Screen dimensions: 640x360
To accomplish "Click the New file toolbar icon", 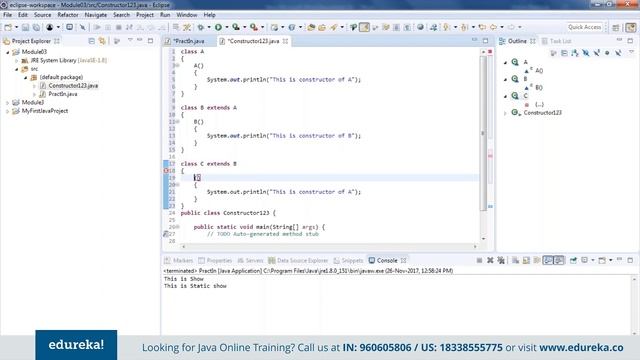I will (8, 27).
